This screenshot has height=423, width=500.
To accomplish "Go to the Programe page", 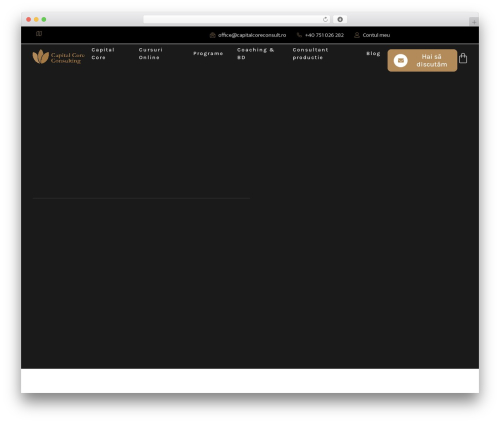I will point(208,53).
